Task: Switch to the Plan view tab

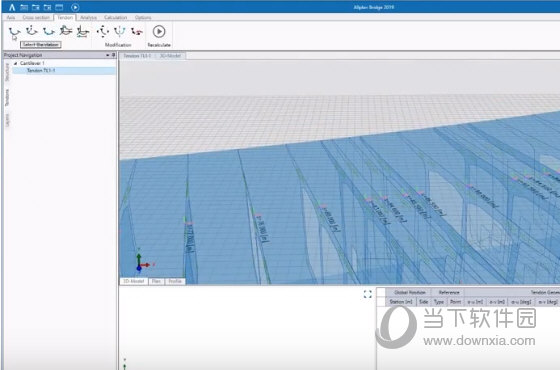Action: (x=156, y=281)
